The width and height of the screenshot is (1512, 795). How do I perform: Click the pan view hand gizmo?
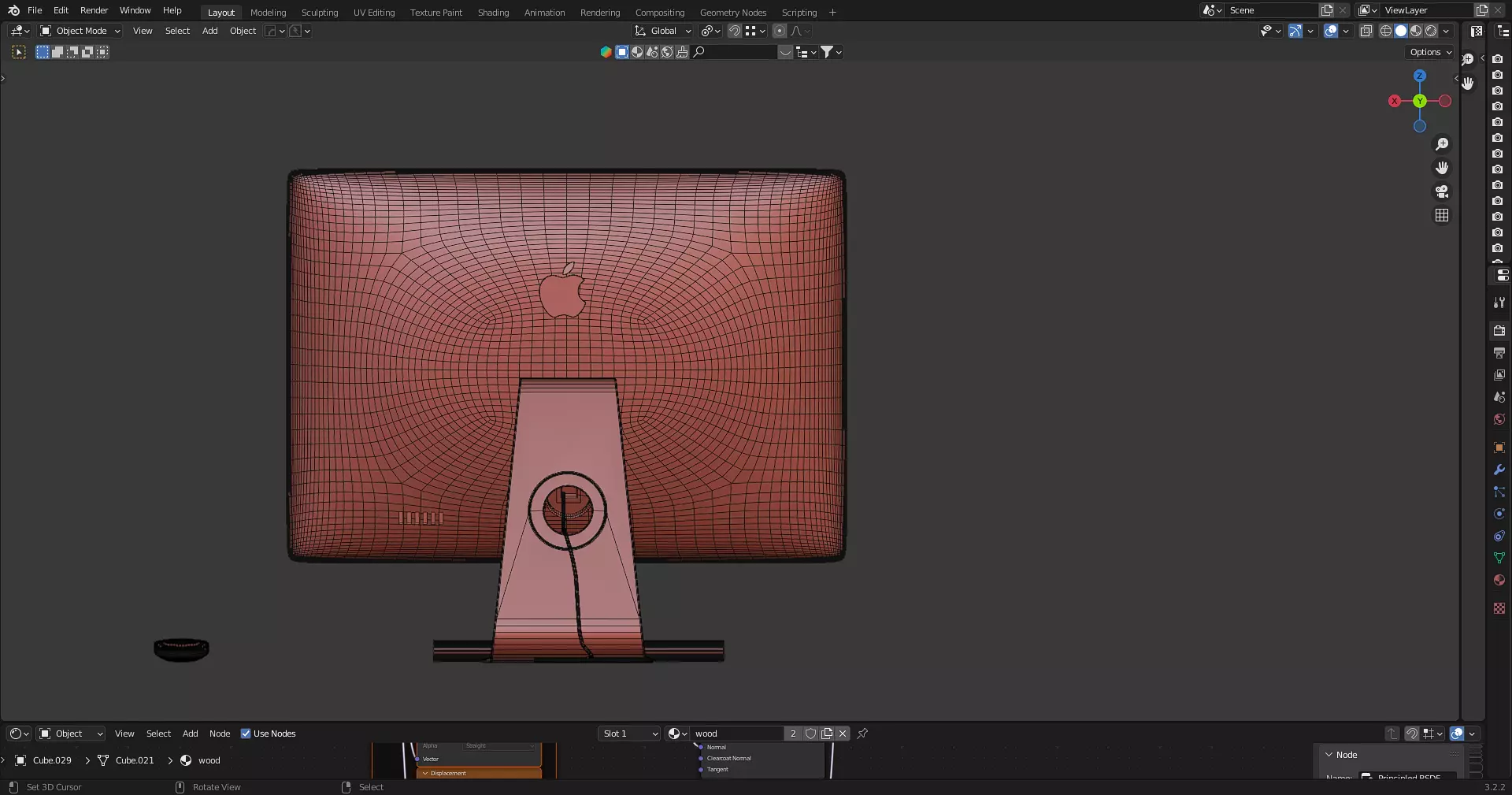(x=1442, y=168)
